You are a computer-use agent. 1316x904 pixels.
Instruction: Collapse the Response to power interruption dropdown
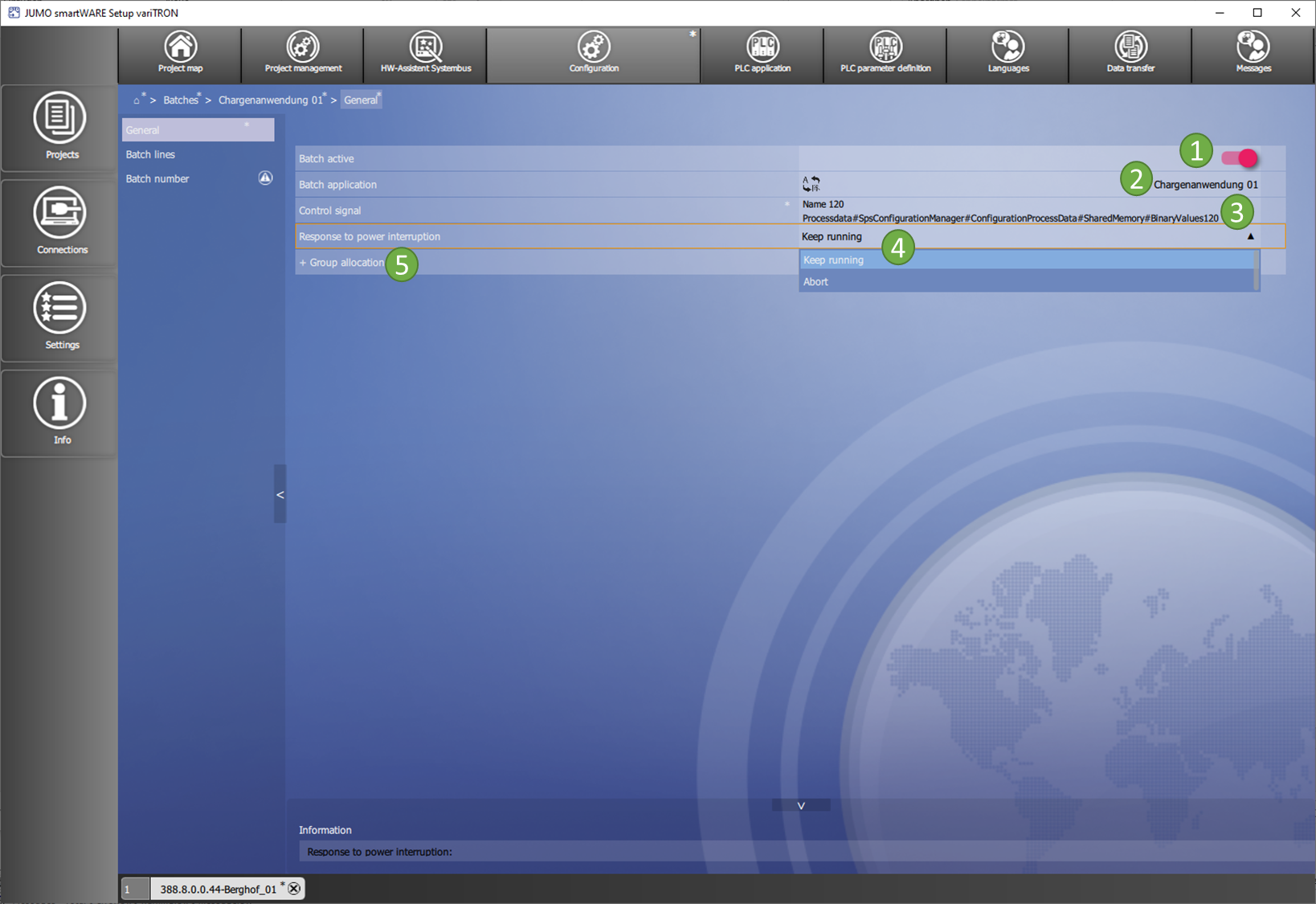pos(1250,236)
